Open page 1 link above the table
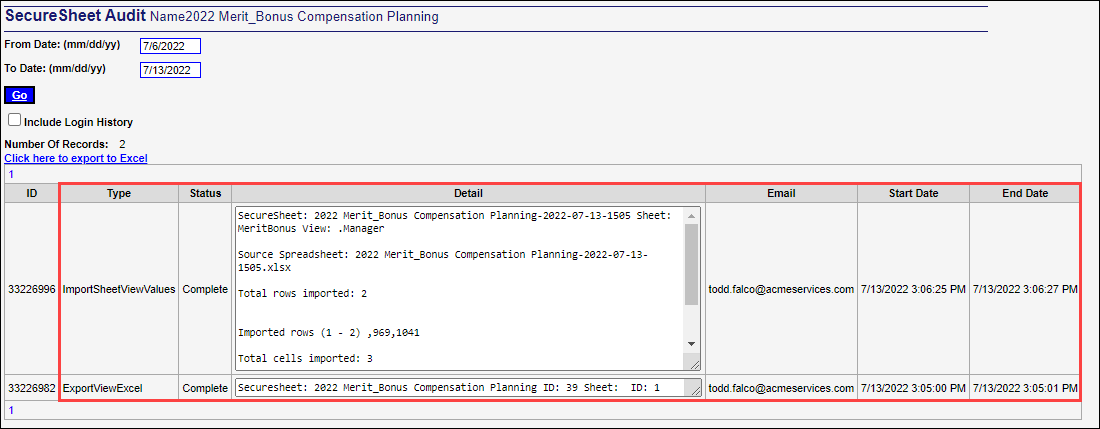This screenshot has height=429, width=1100. coord(11,174)
